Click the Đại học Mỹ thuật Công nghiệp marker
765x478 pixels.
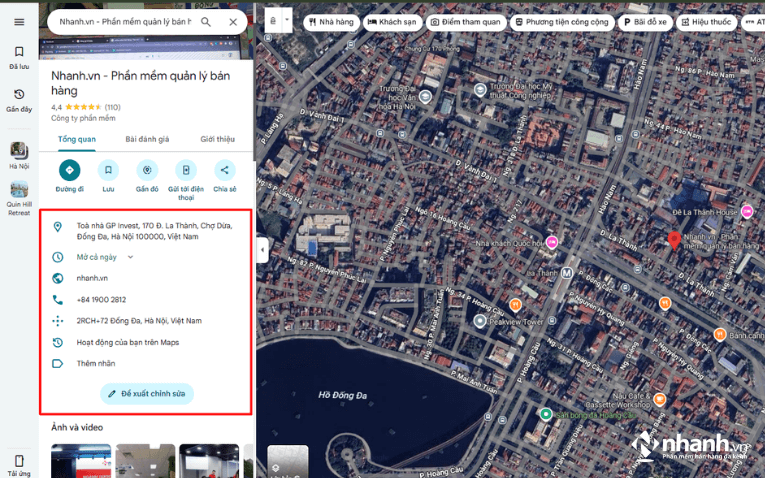[480, 90]
